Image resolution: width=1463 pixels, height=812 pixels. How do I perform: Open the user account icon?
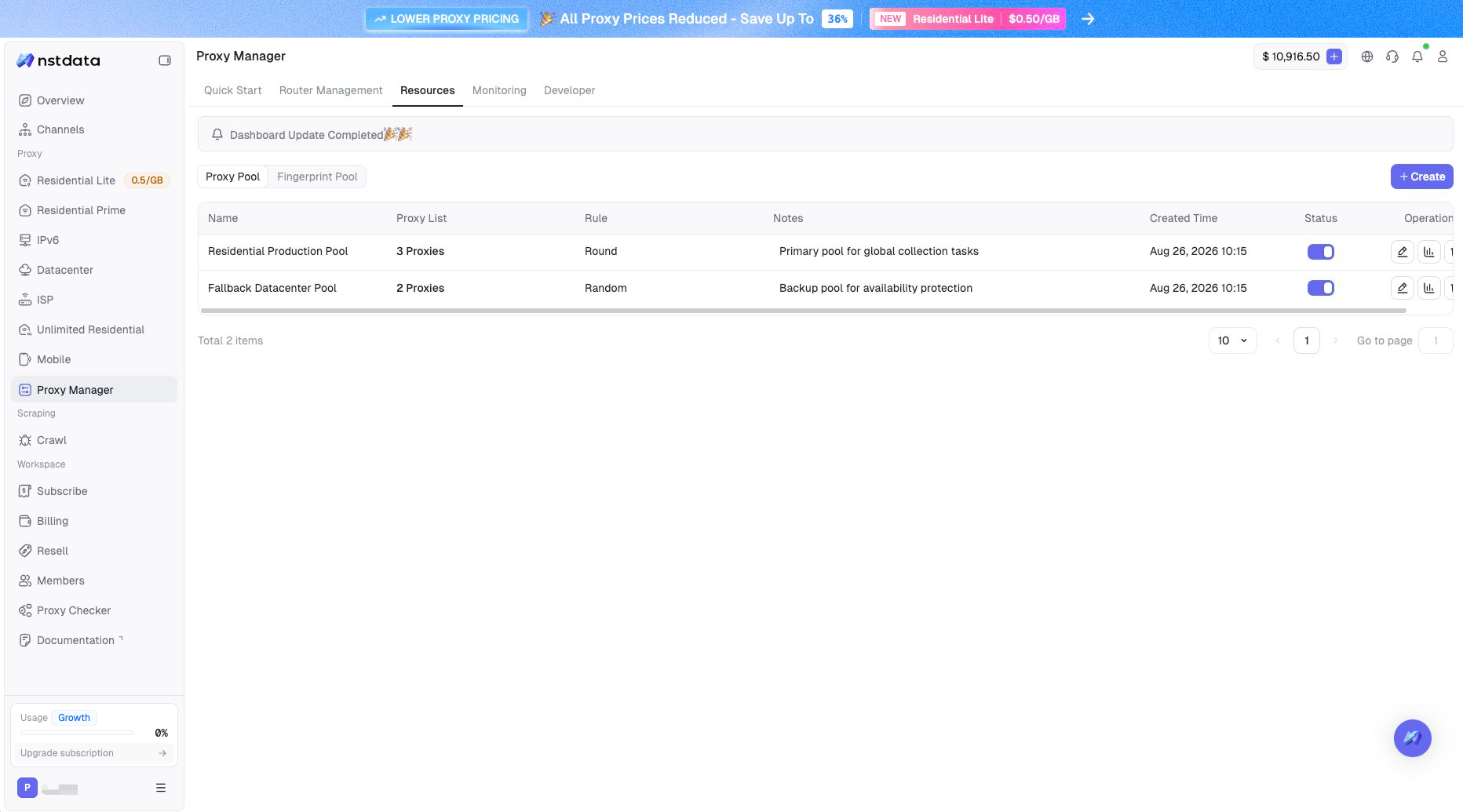pyautogui.click(x=1443, y=56)
